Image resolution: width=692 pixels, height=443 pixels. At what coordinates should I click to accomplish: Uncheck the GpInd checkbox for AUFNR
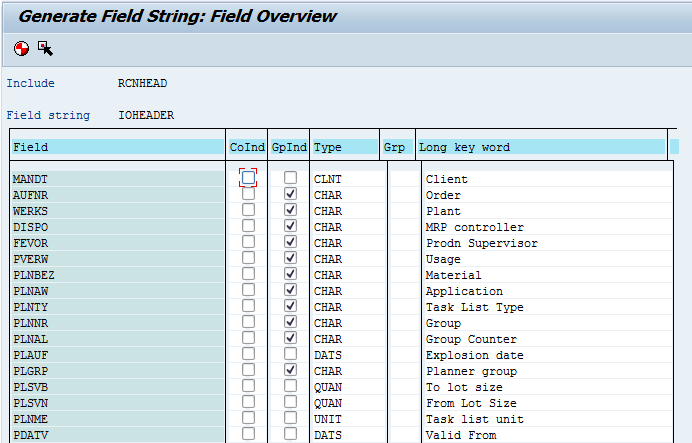pos(290,194)
